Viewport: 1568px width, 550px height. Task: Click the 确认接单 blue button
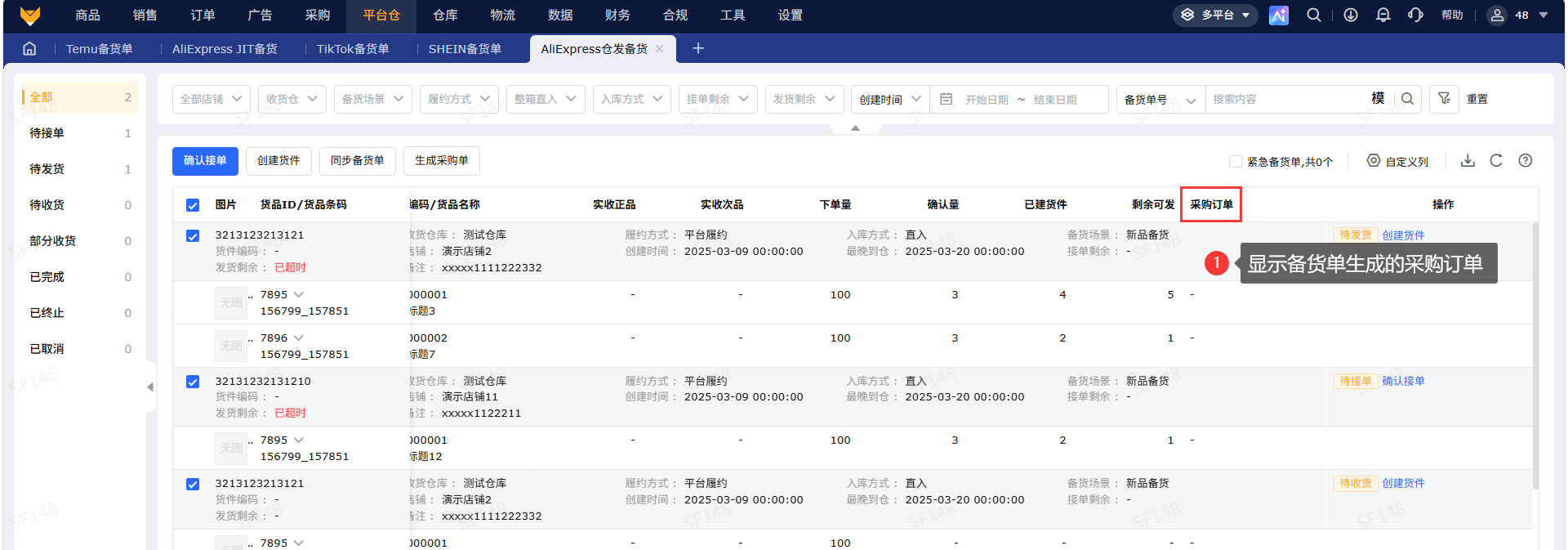[205, 161]
